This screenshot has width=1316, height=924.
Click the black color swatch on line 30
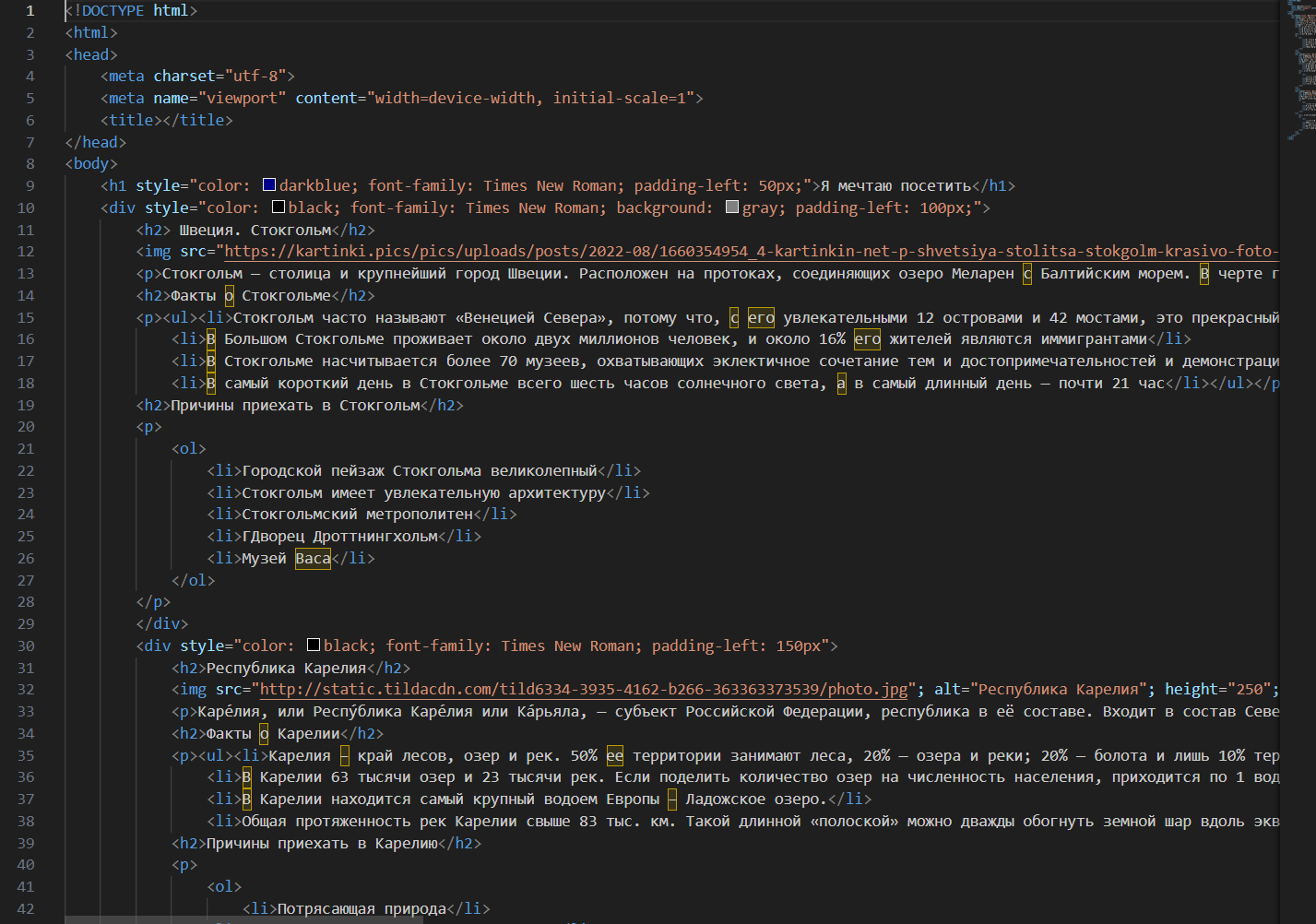[x=314, y=646]
